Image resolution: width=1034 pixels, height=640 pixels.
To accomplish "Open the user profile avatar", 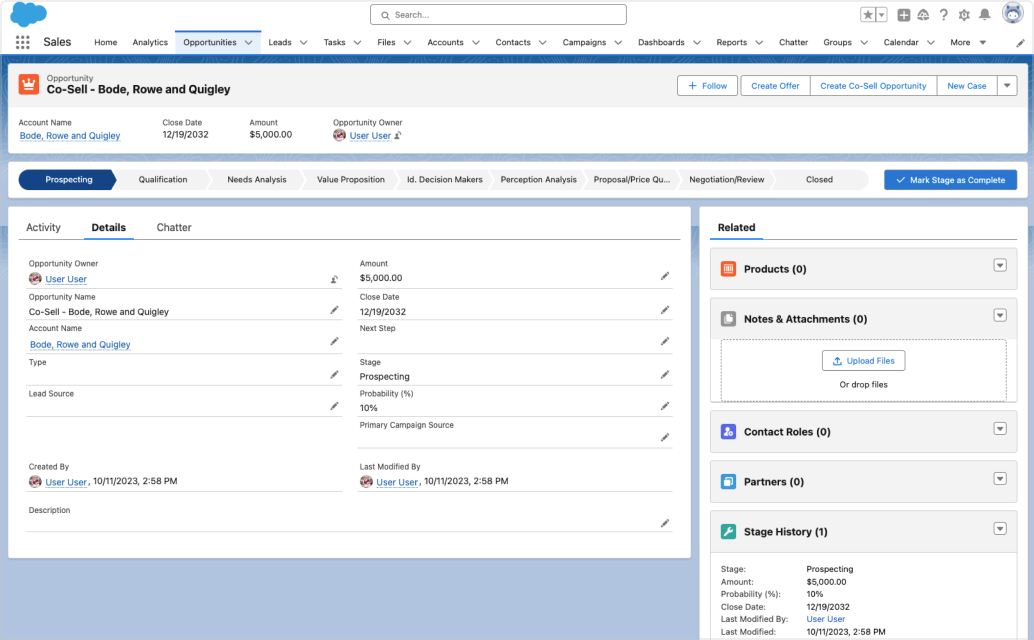I will (x=1012, y=13).
